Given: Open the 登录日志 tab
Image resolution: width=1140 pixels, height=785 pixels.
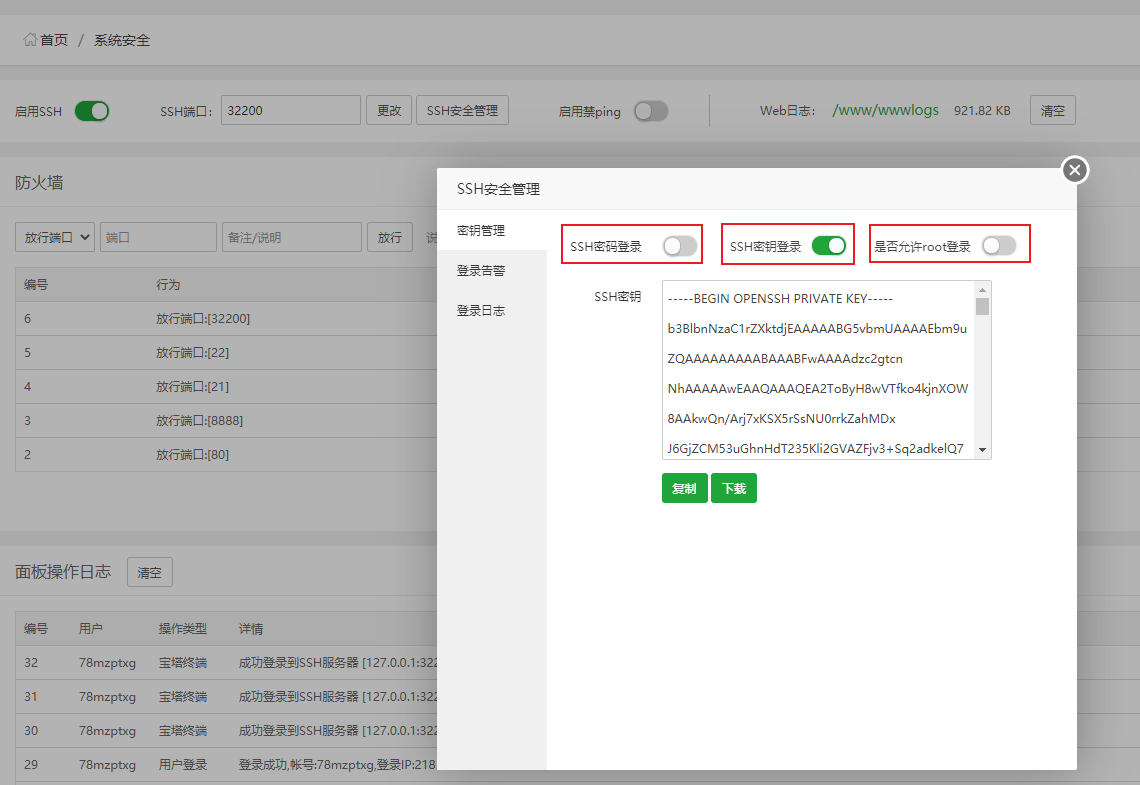Looking at the screenshot, I should pos(481,311).
